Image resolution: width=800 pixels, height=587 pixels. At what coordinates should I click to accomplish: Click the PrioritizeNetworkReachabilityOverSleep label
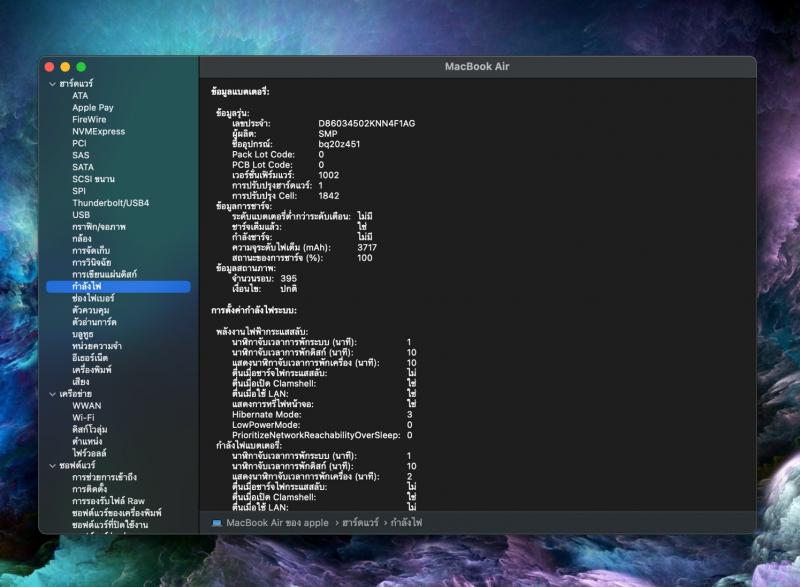click(x=316, y=436)
